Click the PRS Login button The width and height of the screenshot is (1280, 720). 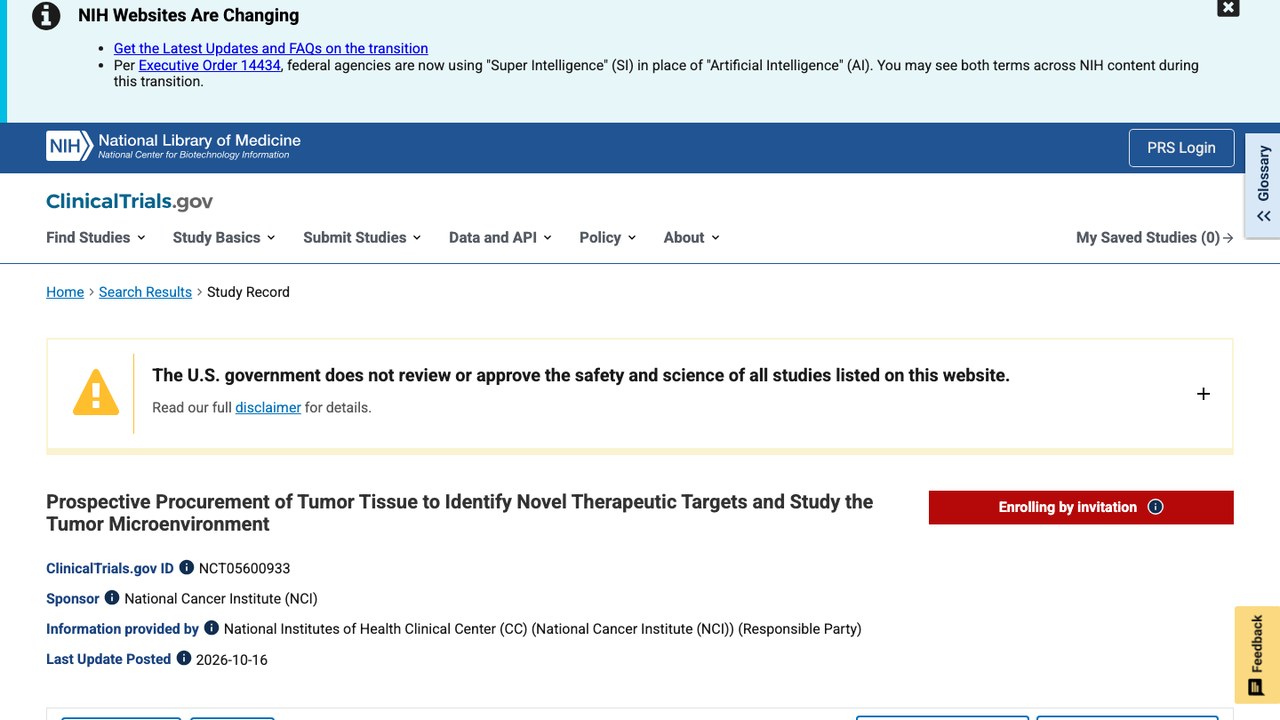click(1181, 148)
